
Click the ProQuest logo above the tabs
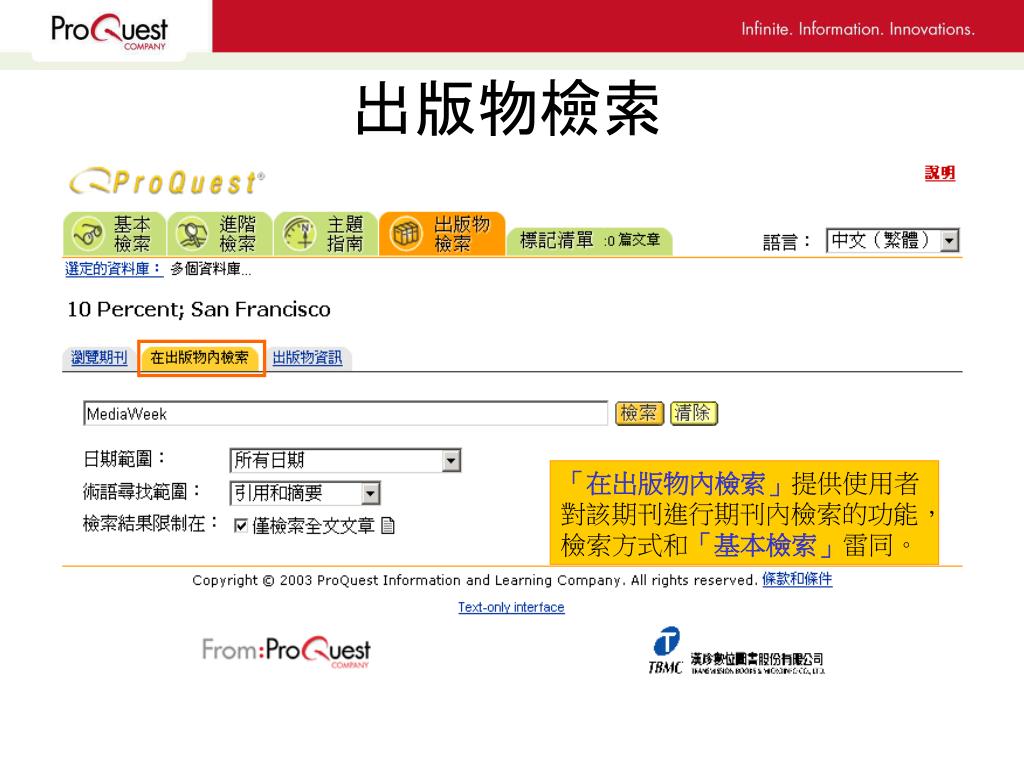167,182
